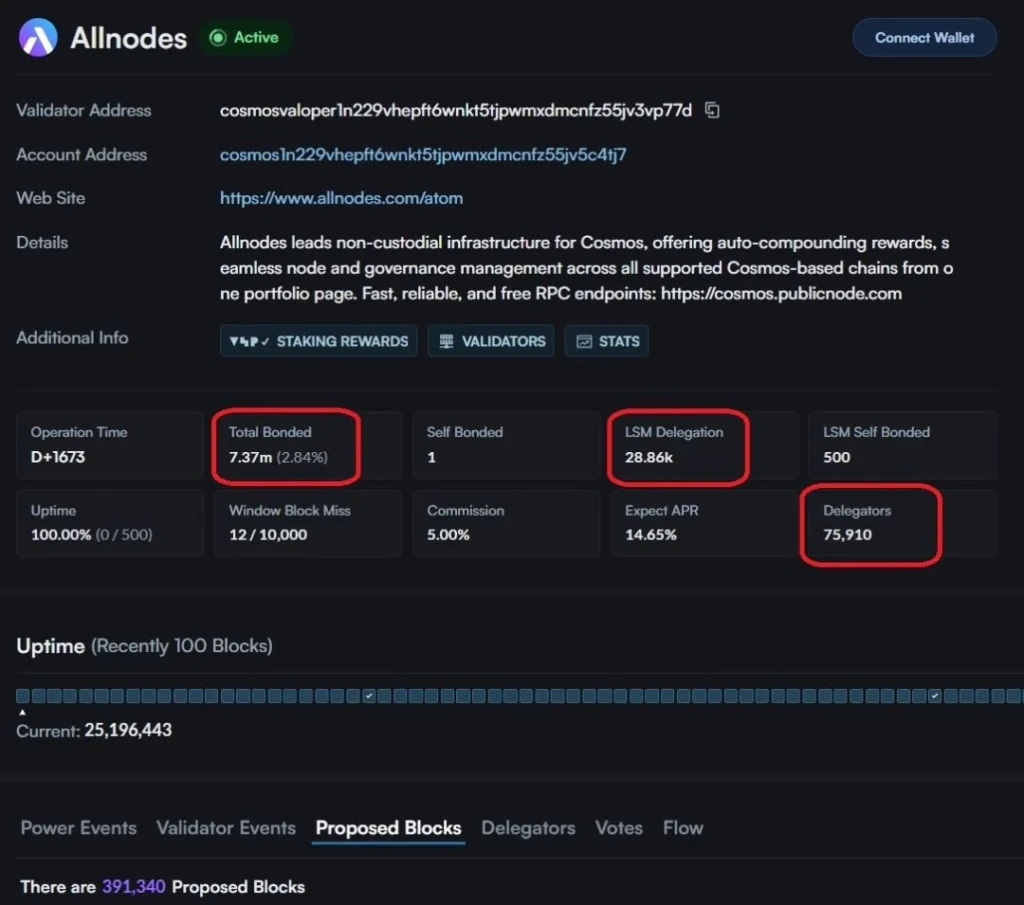Open the Delegators tab
This screenshot has height=905, width=1024.
[528, 828]
